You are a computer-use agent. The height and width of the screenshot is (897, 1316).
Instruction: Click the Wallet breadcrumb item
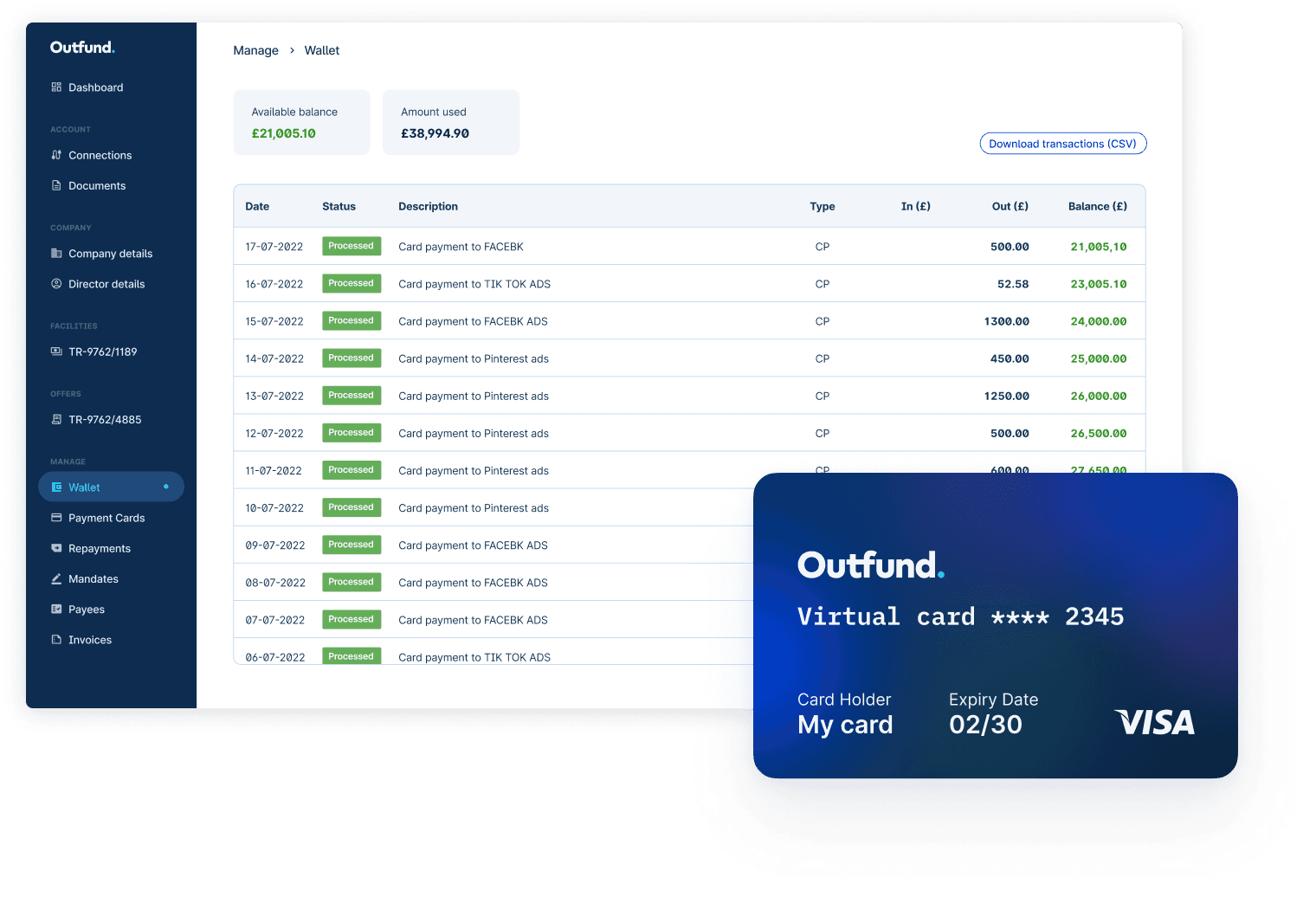[322, 50]
